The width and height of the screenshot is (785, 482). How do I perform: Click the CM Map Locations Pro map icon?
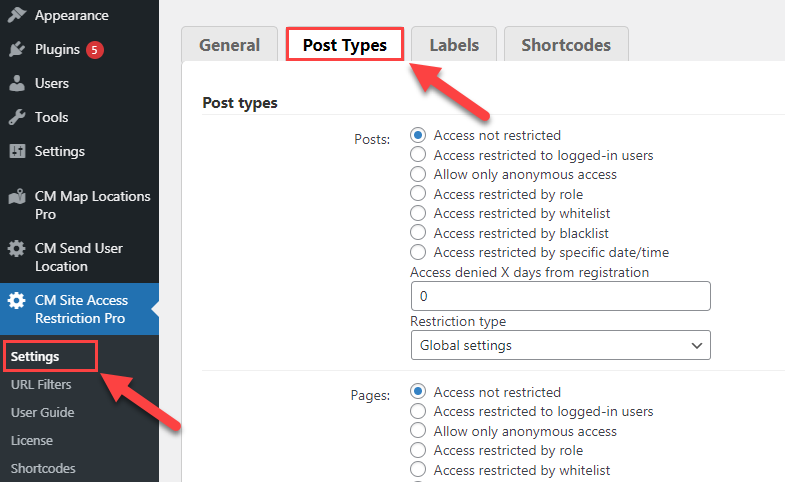17,196
